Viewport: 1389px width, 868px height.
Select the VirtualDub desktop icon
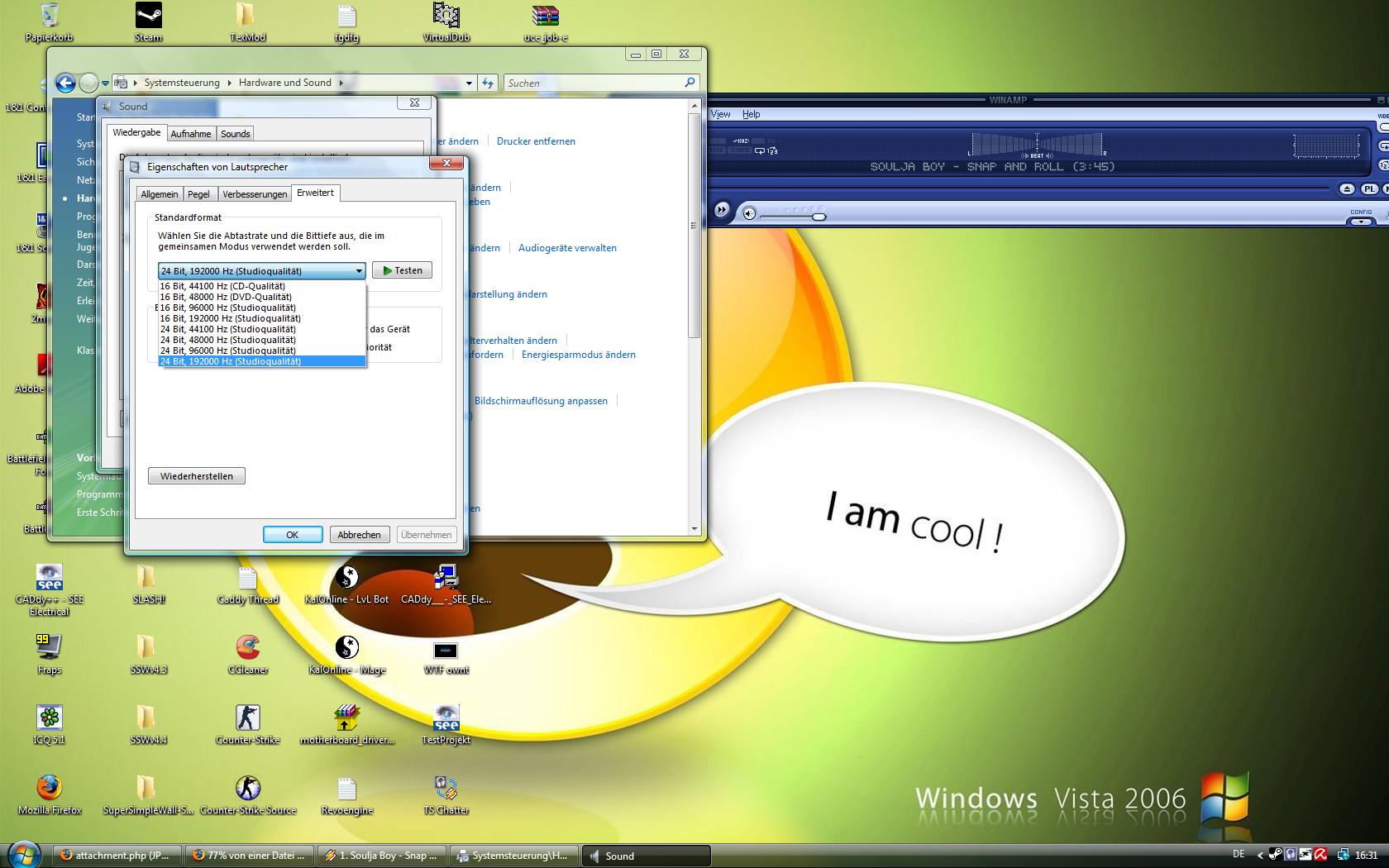coord(446,22)
